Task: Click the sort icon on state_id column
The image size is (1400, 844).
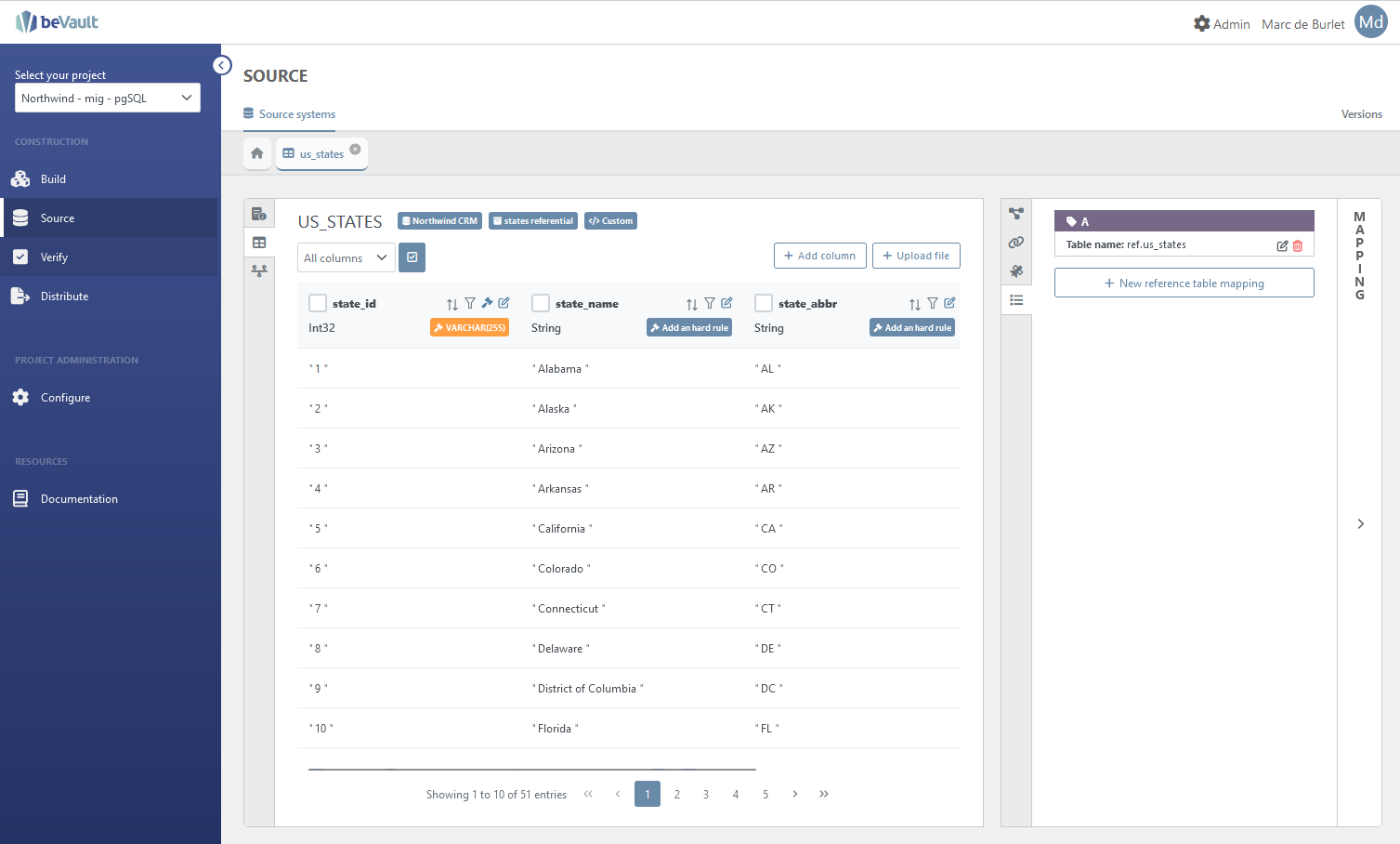Action: point(452,304)
